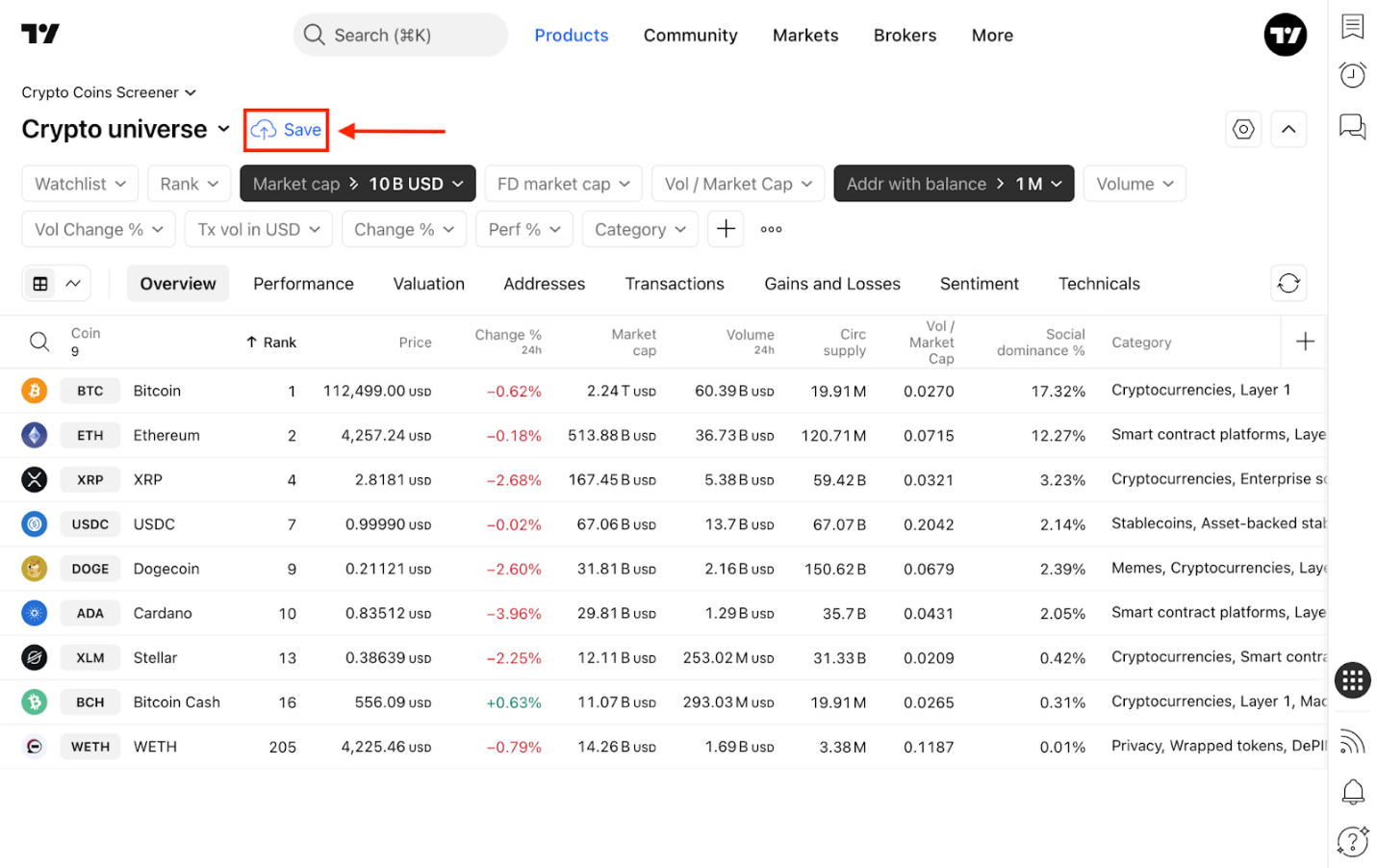Open the Ethereum coin link
Viewport: 1377px width, 868px height.
point(166,435)
